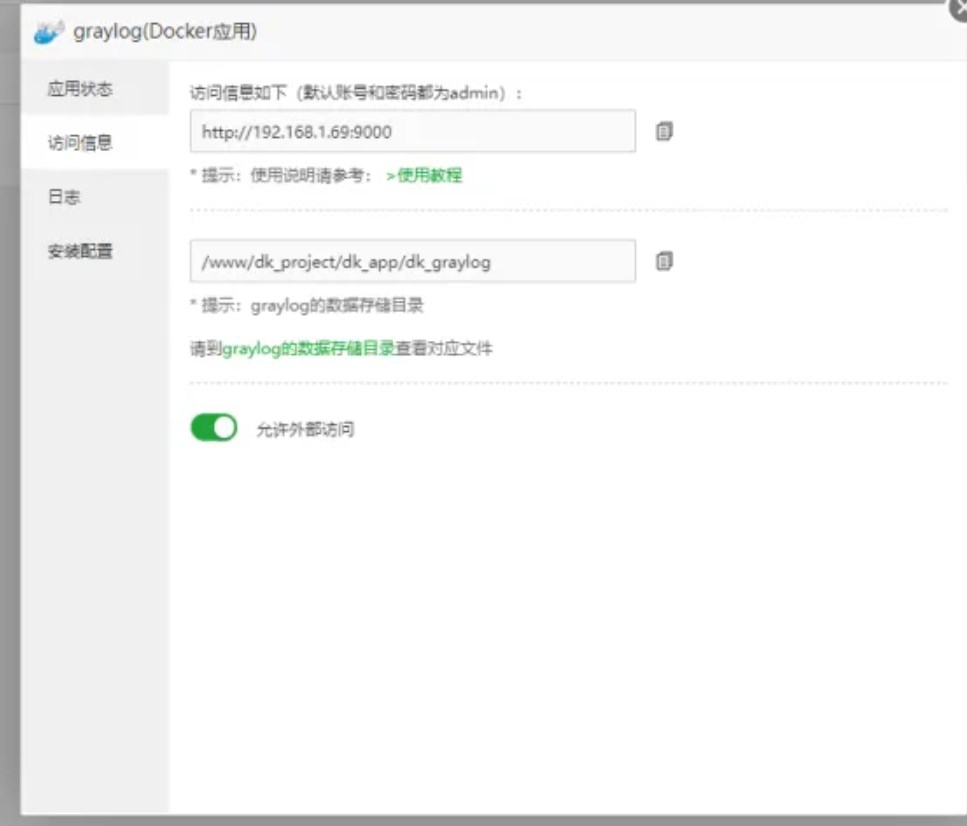Follow the graylog的数据存储目录 green link
The image size is (967, 826).
[308, 349]
